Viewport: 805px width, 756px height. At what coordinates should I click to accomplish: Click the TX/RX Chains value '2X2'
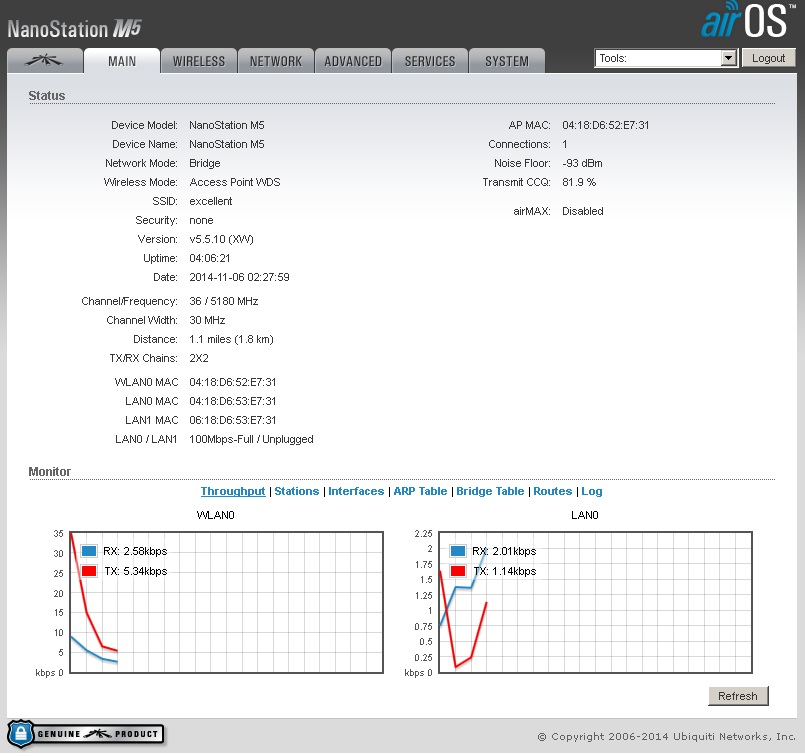pos(199,358)
